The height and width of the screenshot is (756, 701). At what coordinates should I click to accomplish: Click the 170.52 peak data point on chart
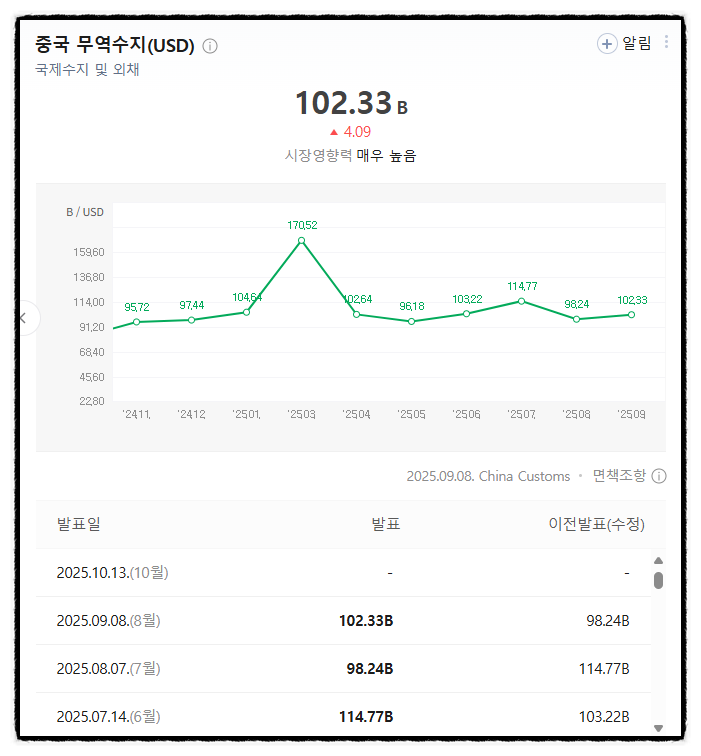301,240
